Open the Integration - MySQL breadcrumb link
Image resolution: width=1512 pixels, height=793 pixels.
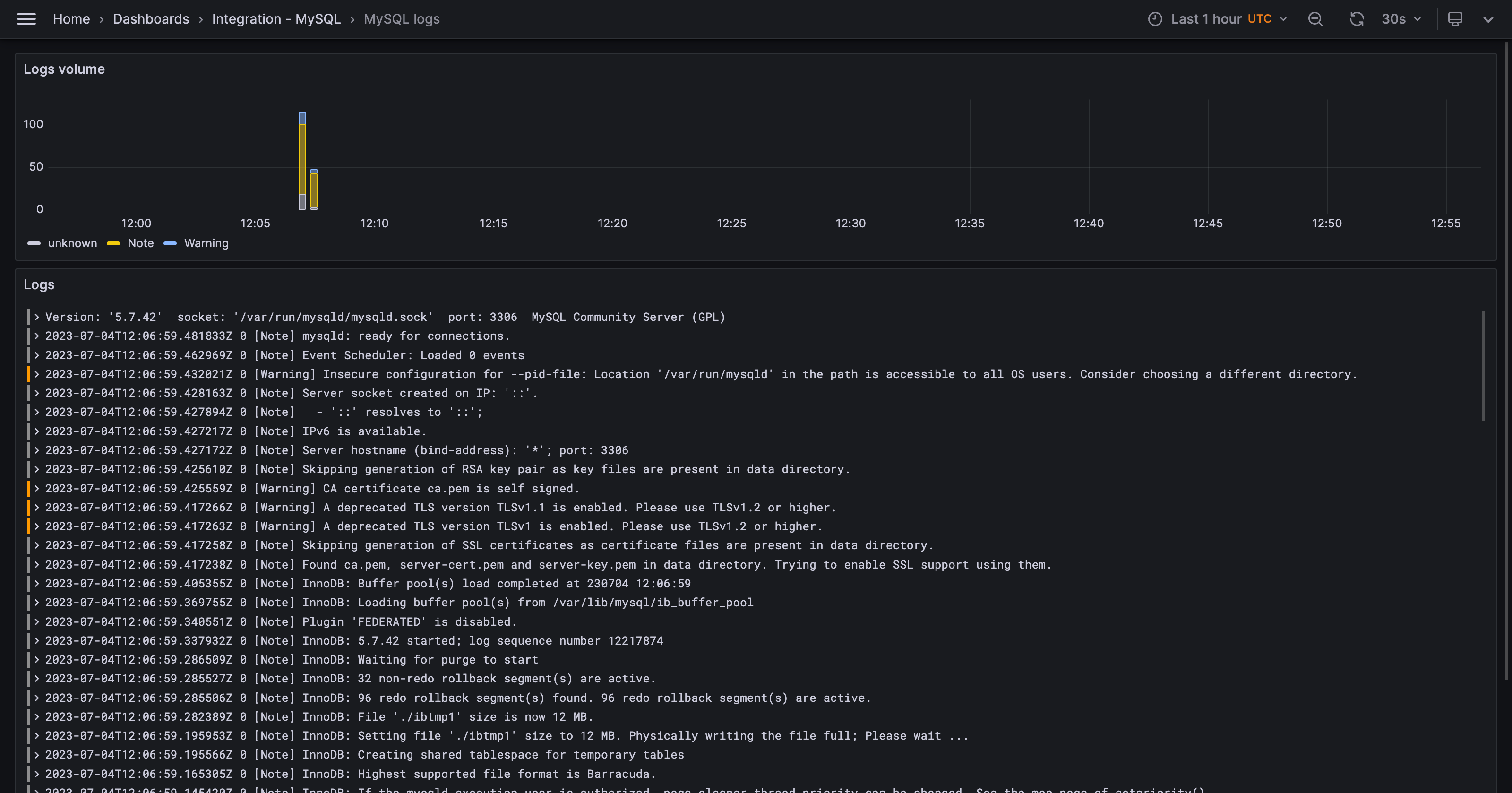coord(276,19)
